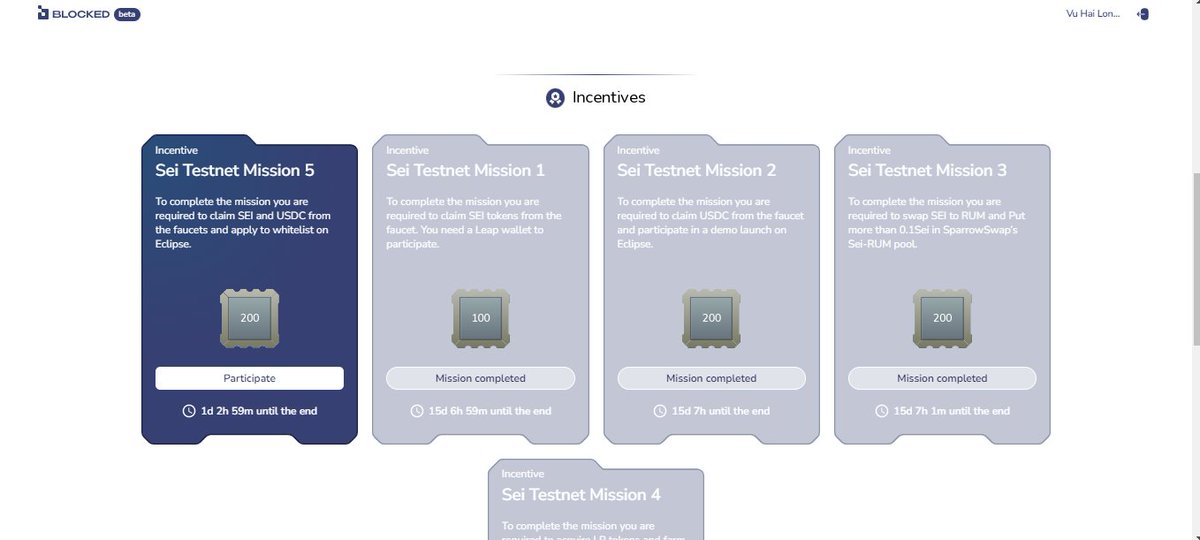Click '15d 7h 1m until the end' text
The height and width of the screenshot is (540, 1200).
951,411
